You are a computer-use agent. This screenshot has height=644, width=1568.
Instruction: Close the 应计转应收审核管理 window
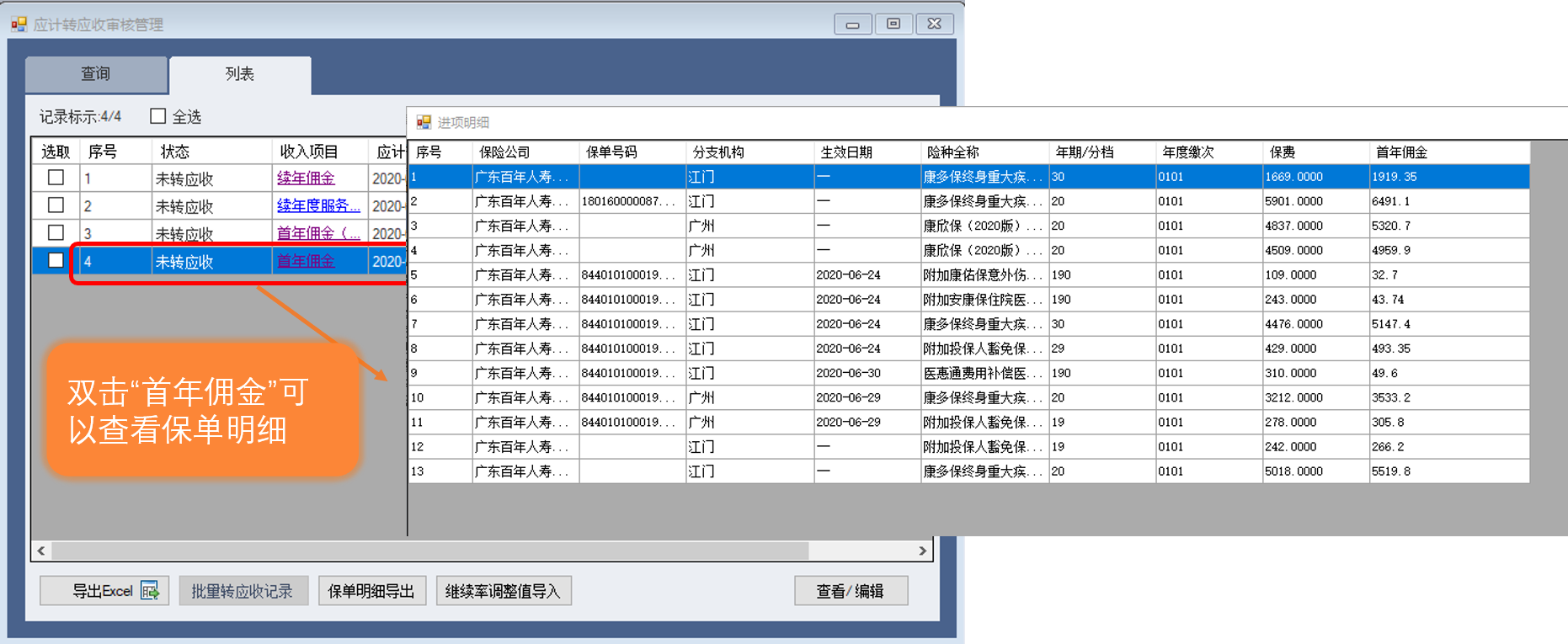point(934,24)
